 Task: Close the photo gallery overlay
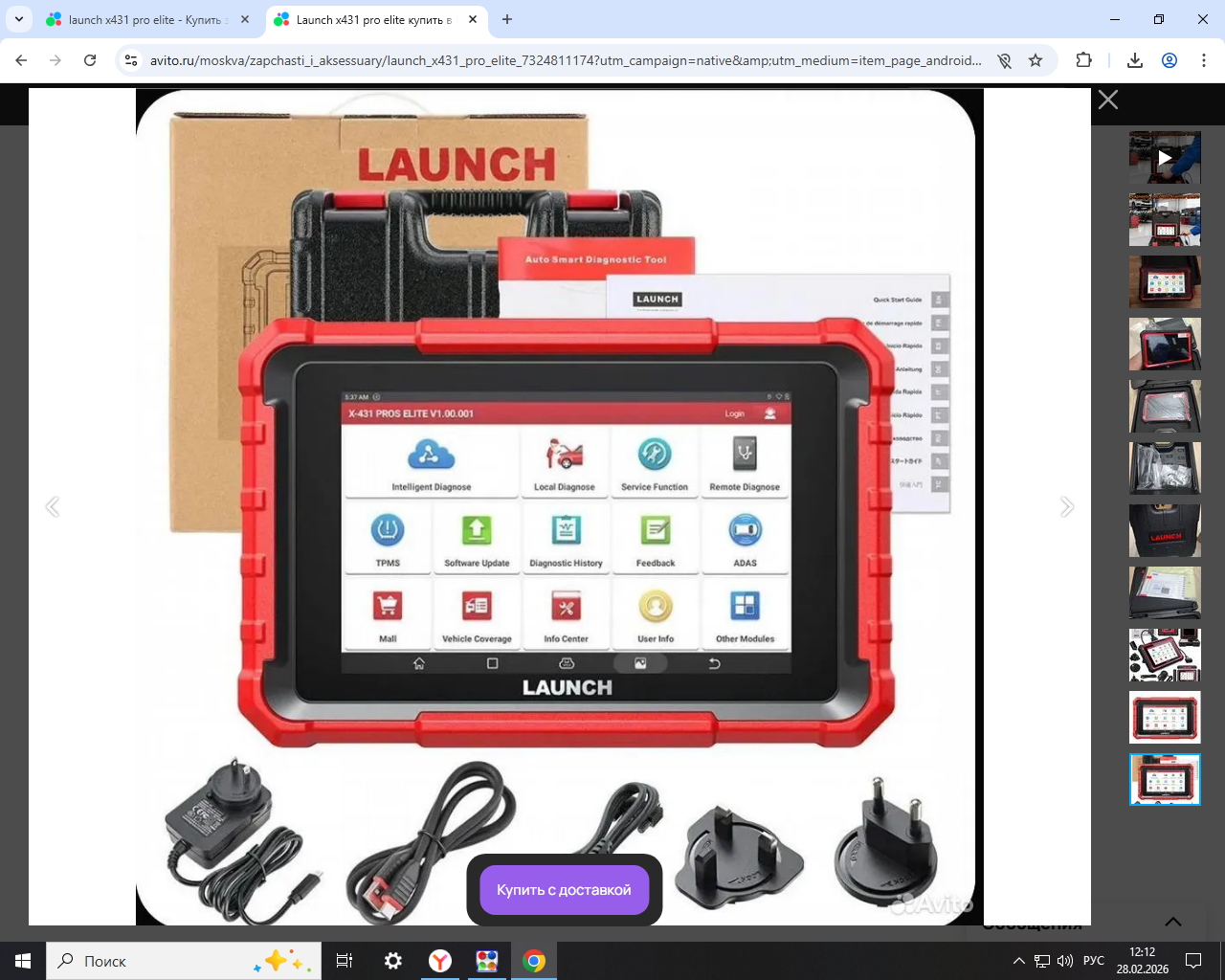pyautogui.click(x=1108, y=100)
